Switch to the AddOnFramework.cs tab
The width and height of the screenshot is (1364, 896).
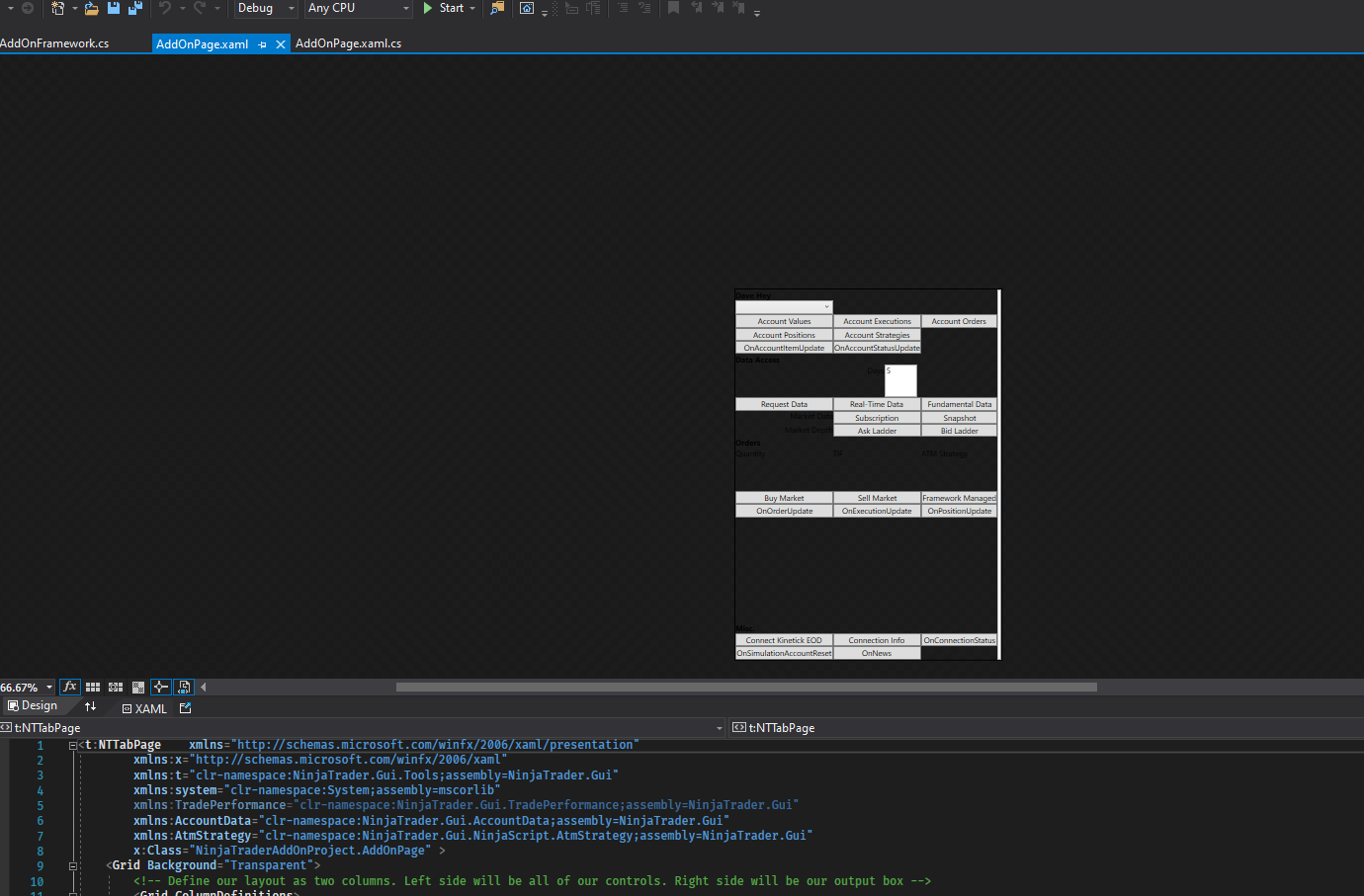(54, 43)
